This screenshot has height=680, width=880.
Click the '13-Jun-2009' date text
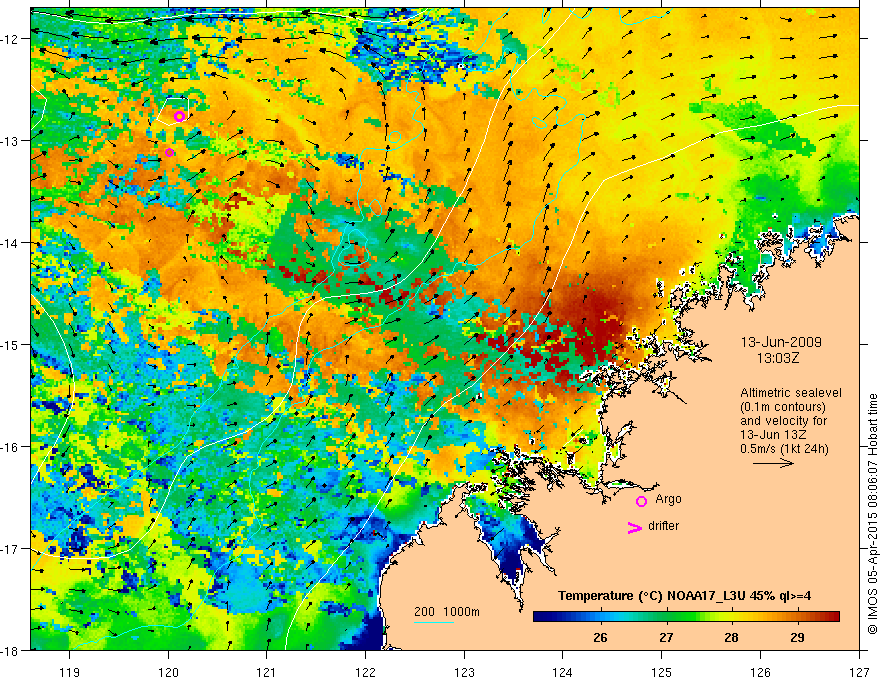781,342
